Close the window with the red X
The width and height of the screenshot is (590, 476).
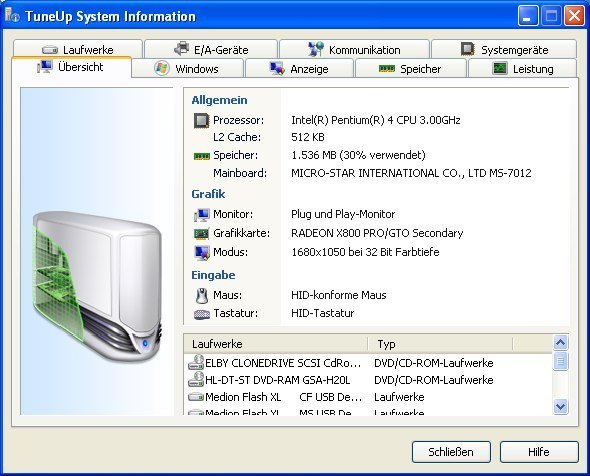(575, 15)
